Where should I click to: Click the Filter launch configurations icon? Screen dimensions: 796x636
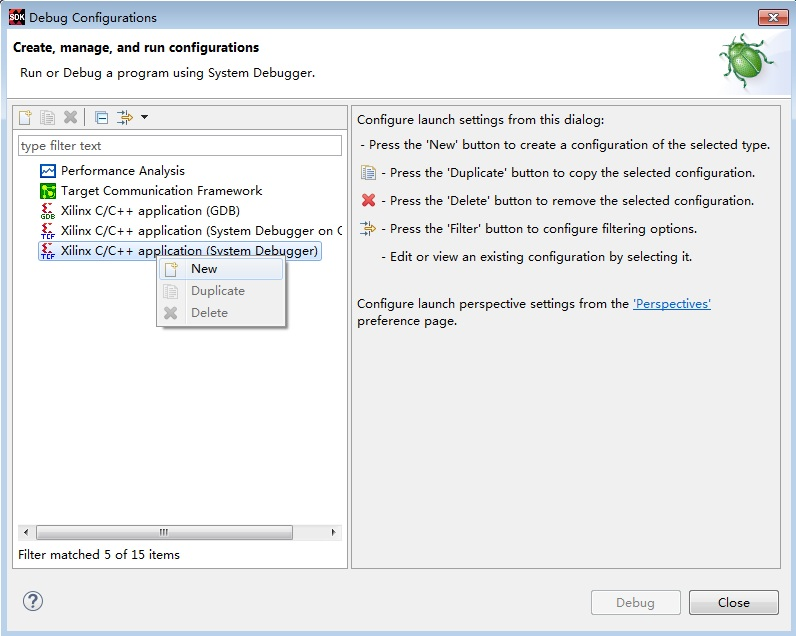(x=125, y=118)
